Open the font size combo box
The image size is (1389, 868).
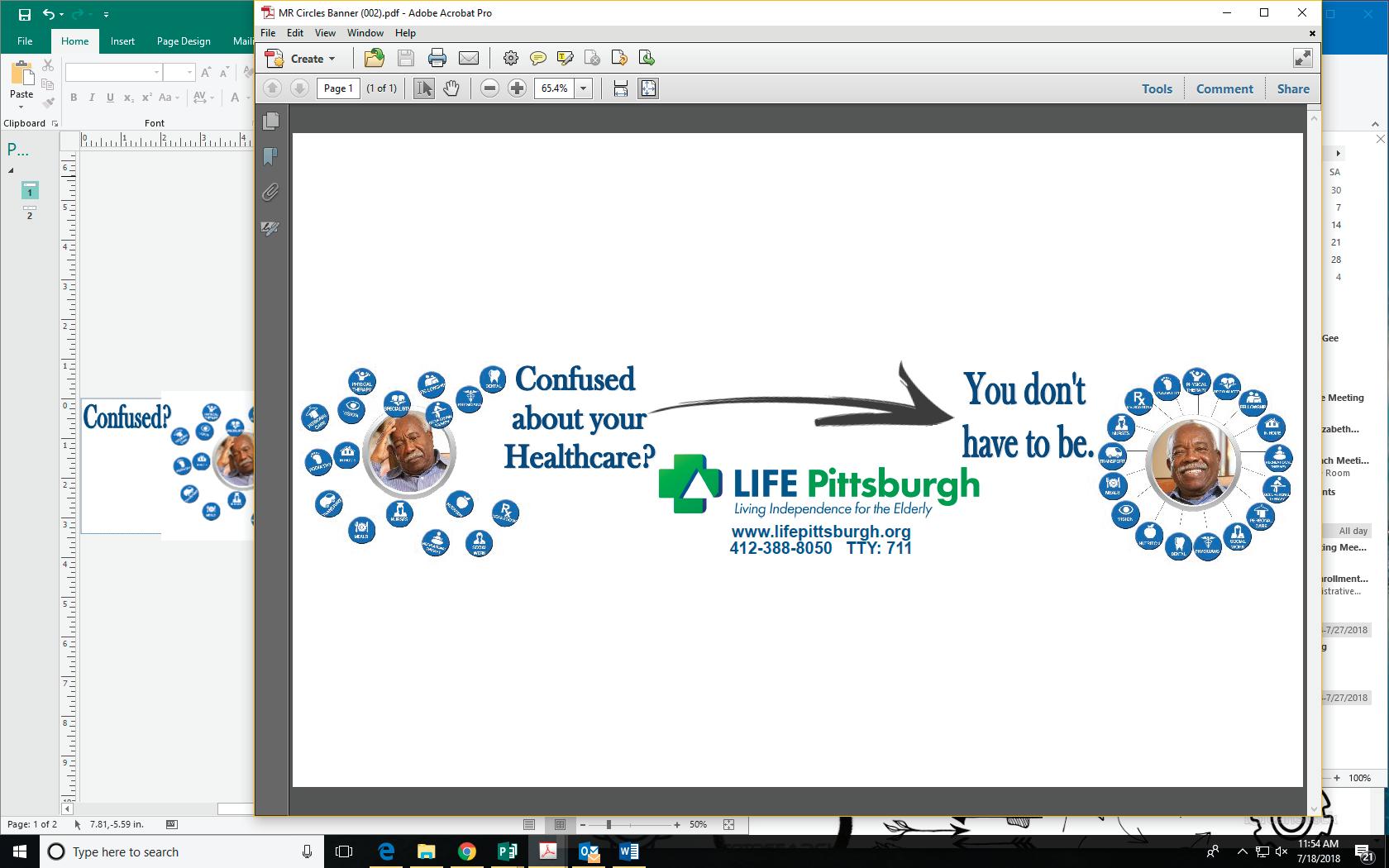click(x=179, y=73)
